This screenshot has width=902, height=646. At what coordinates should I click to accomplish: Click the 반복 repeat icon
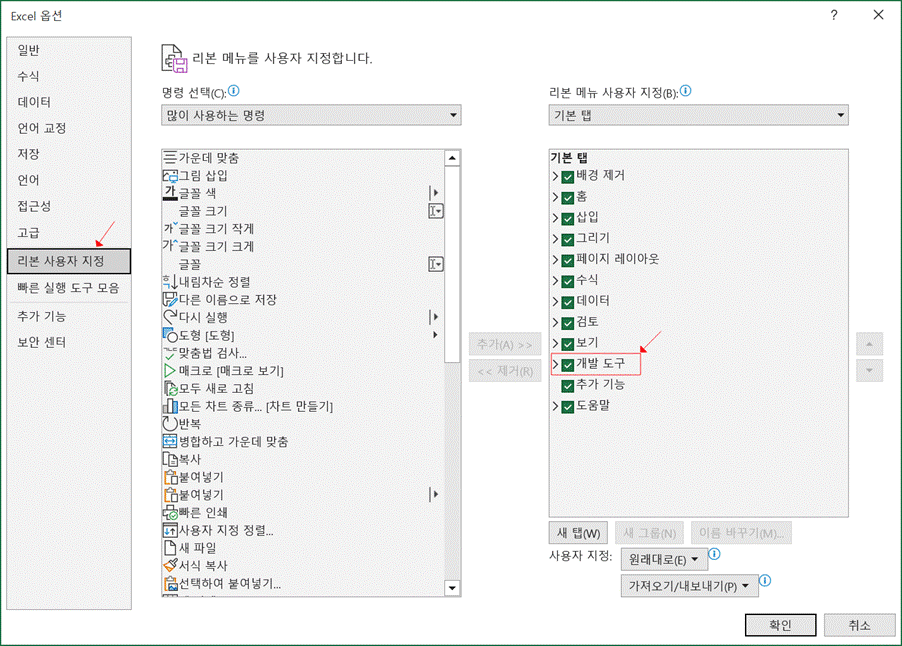point(170,424)
